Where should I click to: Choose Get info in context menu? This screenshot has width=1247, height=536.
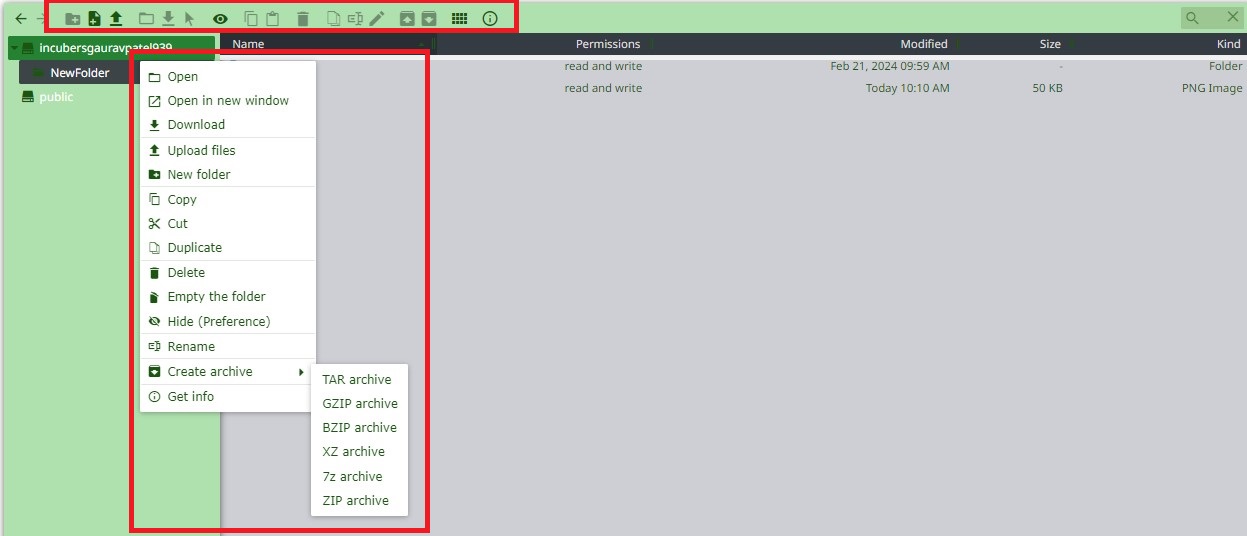228,396
